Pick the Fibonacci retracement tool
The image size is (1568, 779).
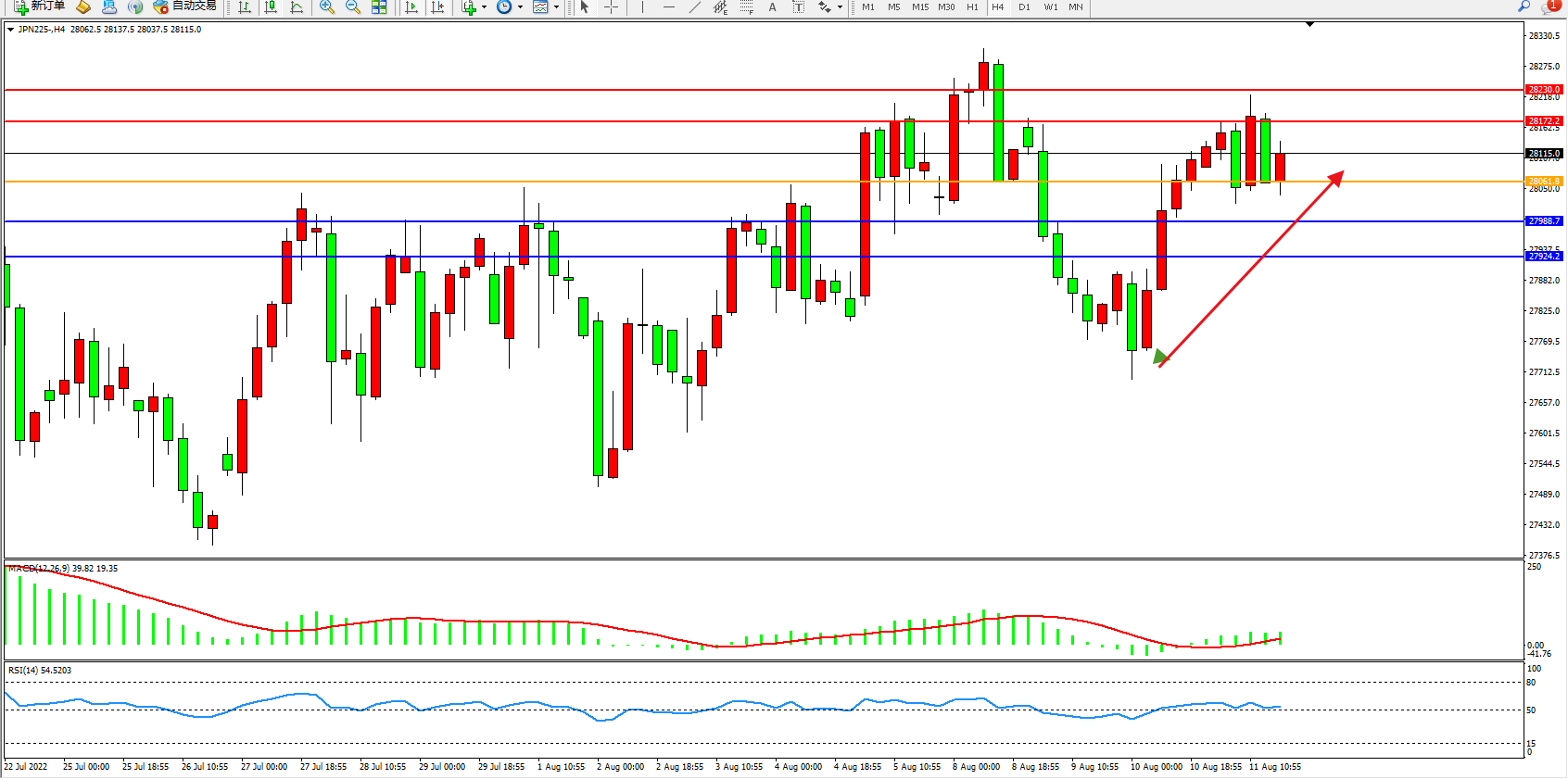point(746,7)
